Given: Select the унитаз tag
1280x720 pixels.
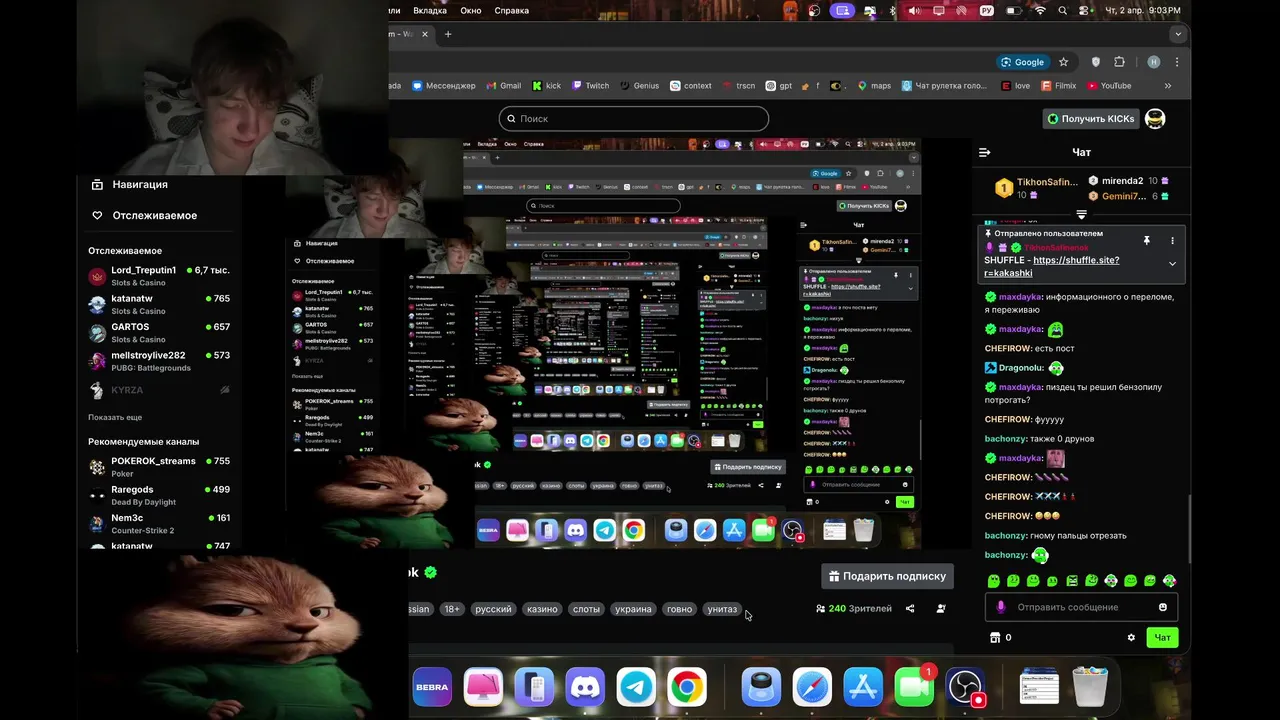Looking at the screenshot, I should click(x=722, y=609).
